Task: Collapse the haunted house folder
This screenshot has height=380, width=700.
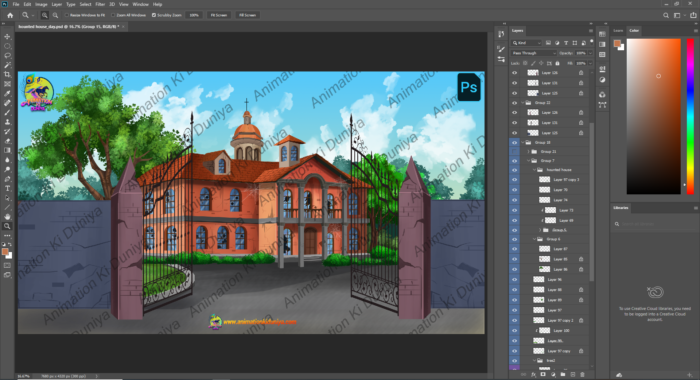Action: coord(534,170)
